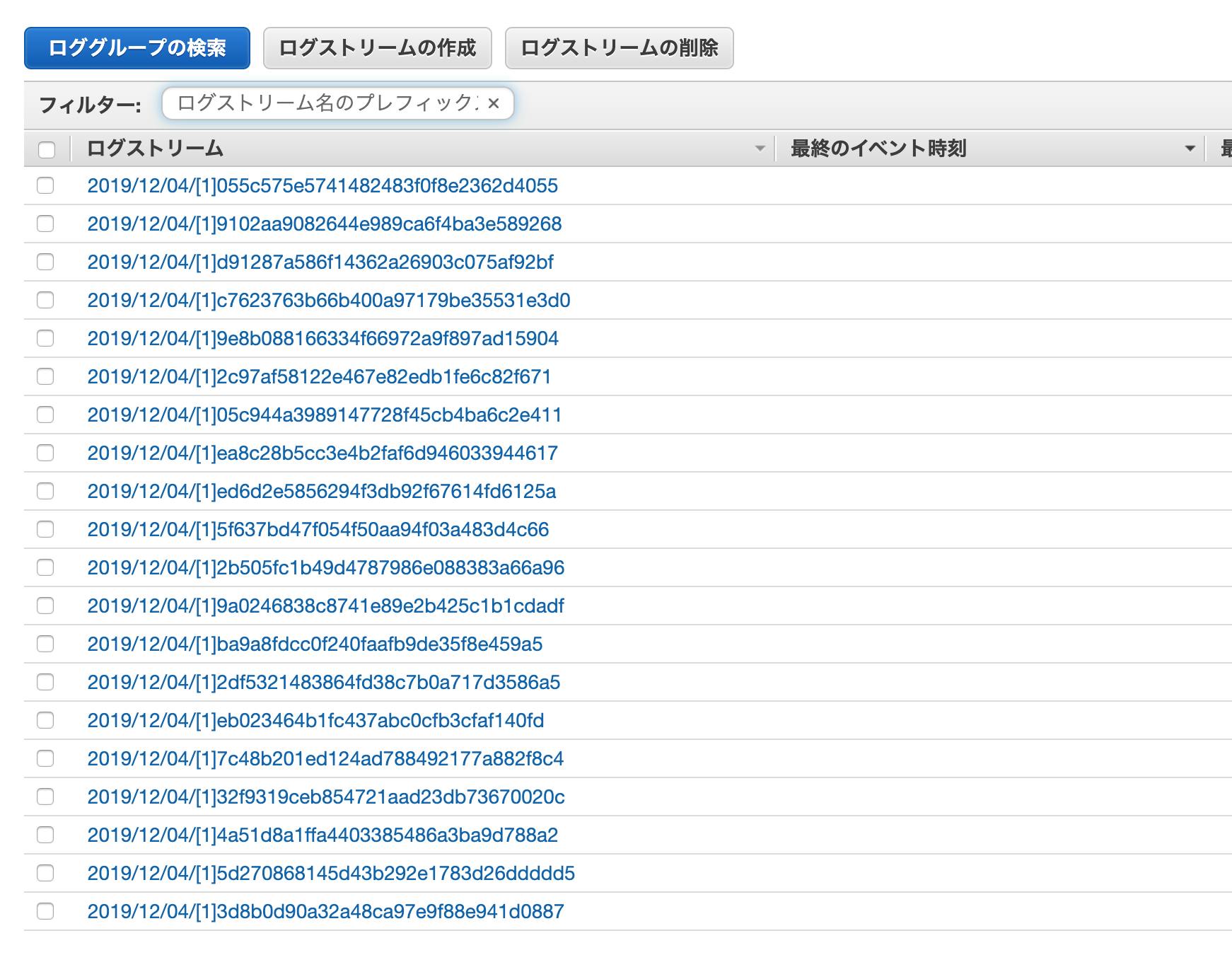The height and width of the screenshot is (955, 1232).
Task: Open sort dropdown on 最終のイベント時刻 column
Action: tap(1192, 149)
